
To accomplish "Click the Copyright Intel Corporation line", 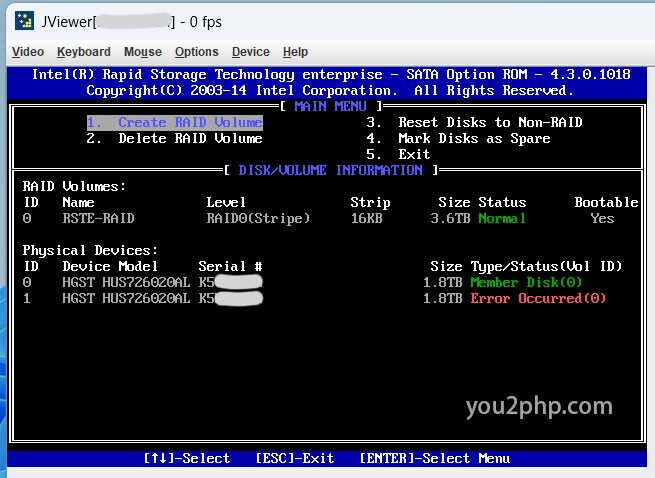I will point(330,90).
